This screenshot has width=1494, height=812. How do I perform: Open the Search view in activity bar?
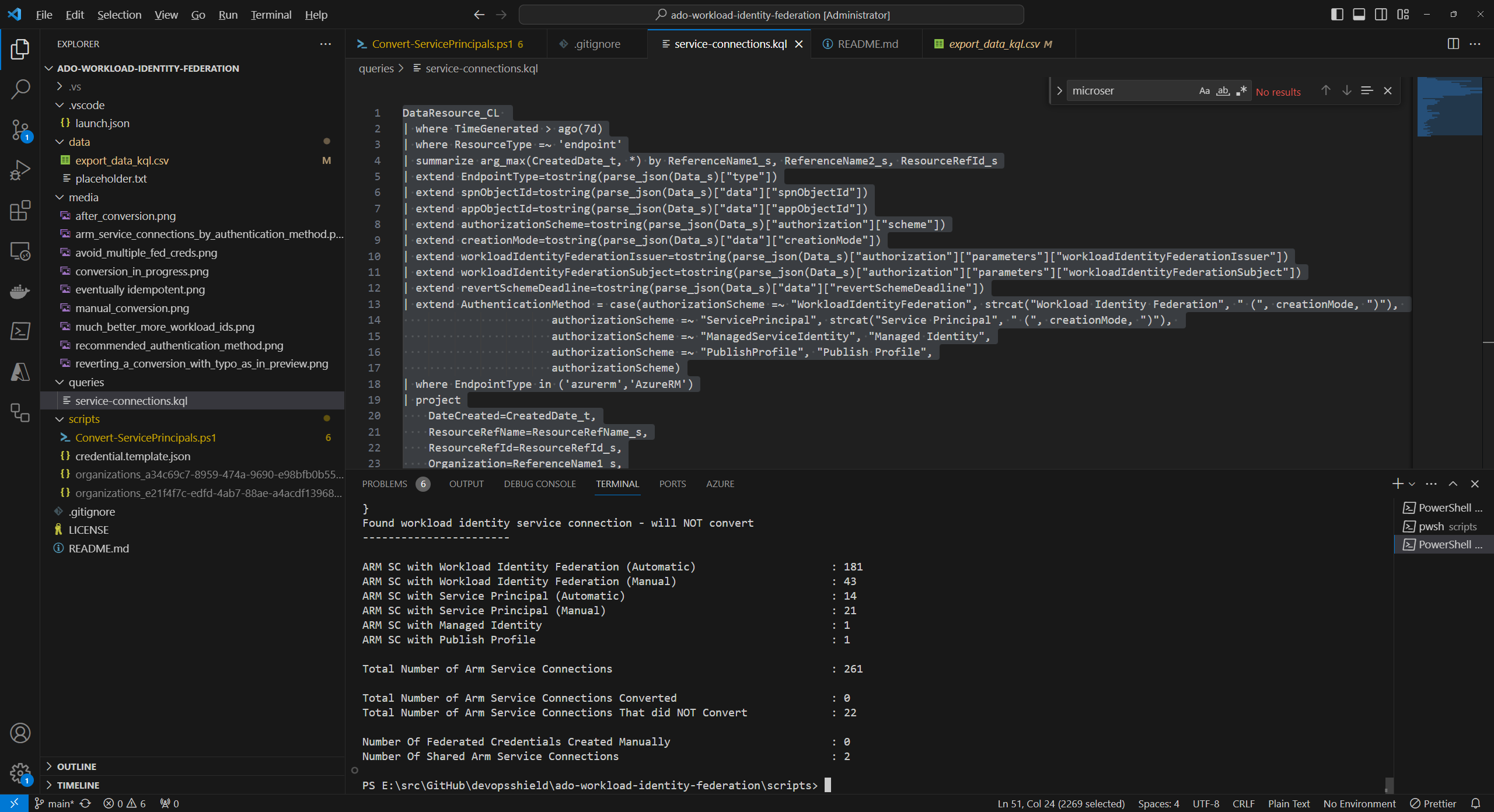(x=20, y=89)
